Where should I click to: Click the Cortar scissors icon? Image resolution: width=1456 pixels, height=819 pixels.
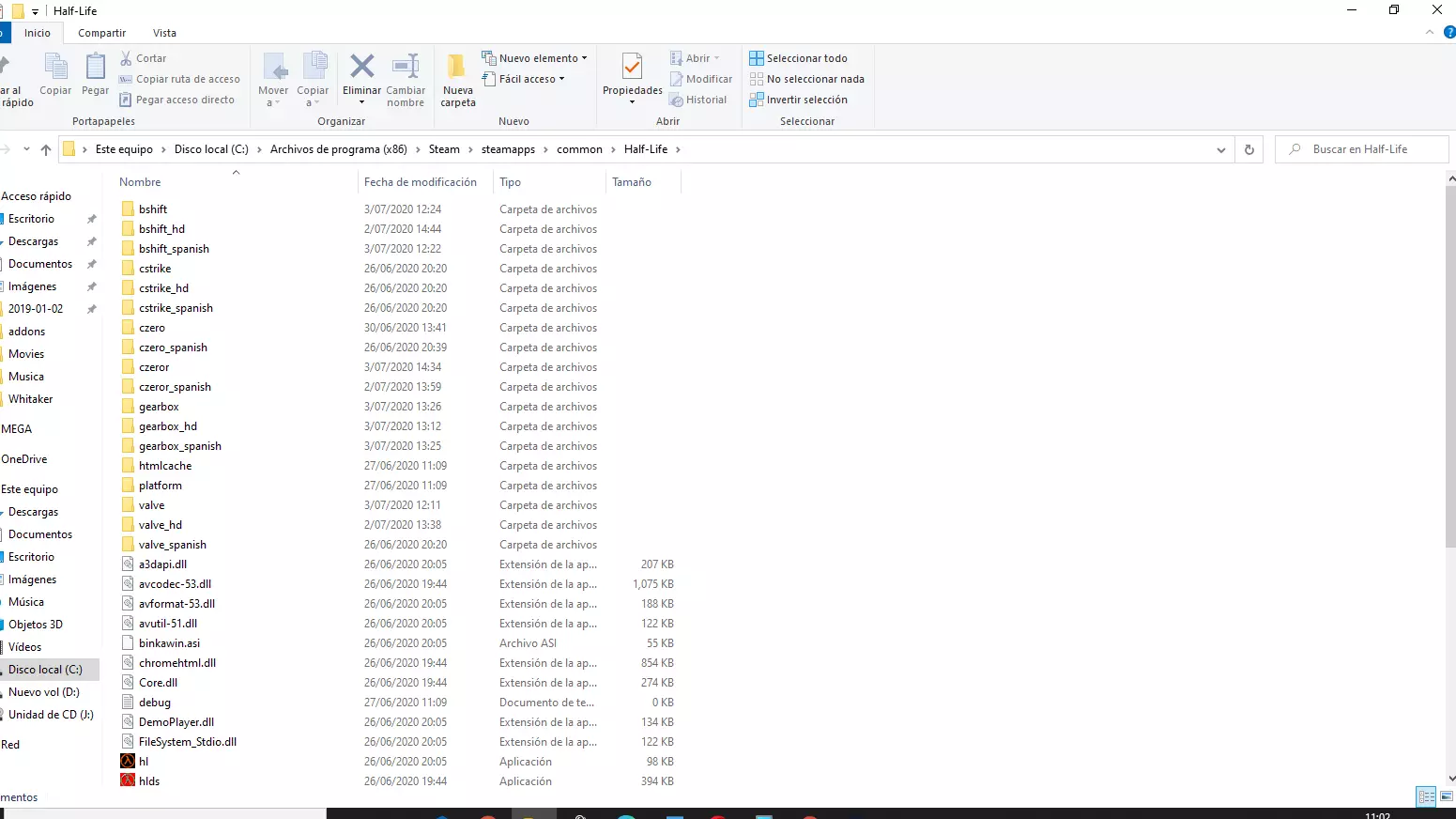coord(126,58)
